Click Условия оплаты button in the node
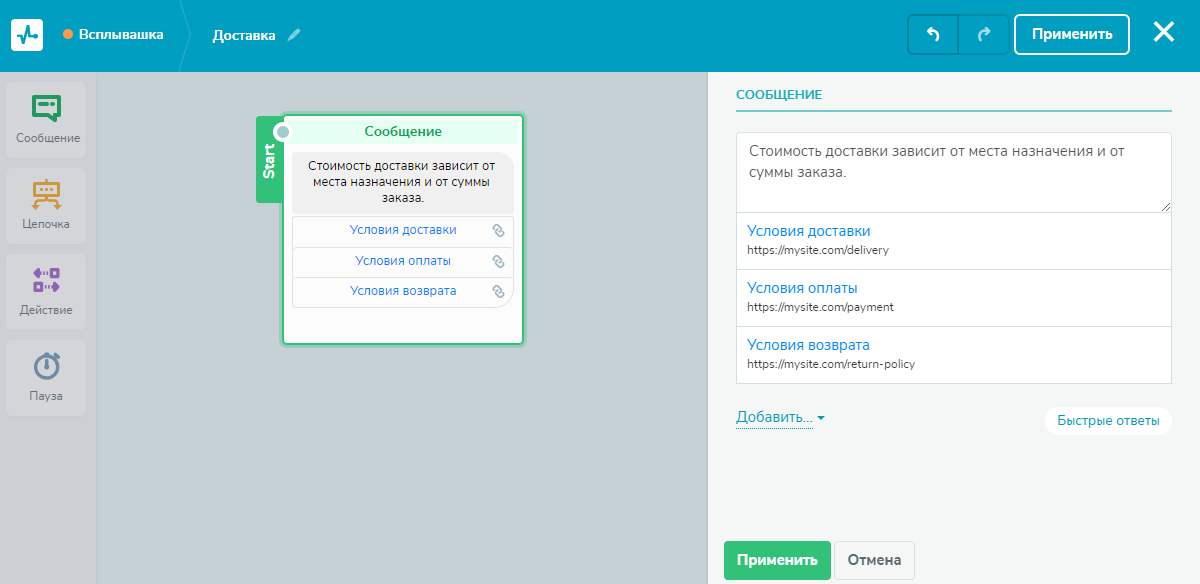 (x=402, y=261)
